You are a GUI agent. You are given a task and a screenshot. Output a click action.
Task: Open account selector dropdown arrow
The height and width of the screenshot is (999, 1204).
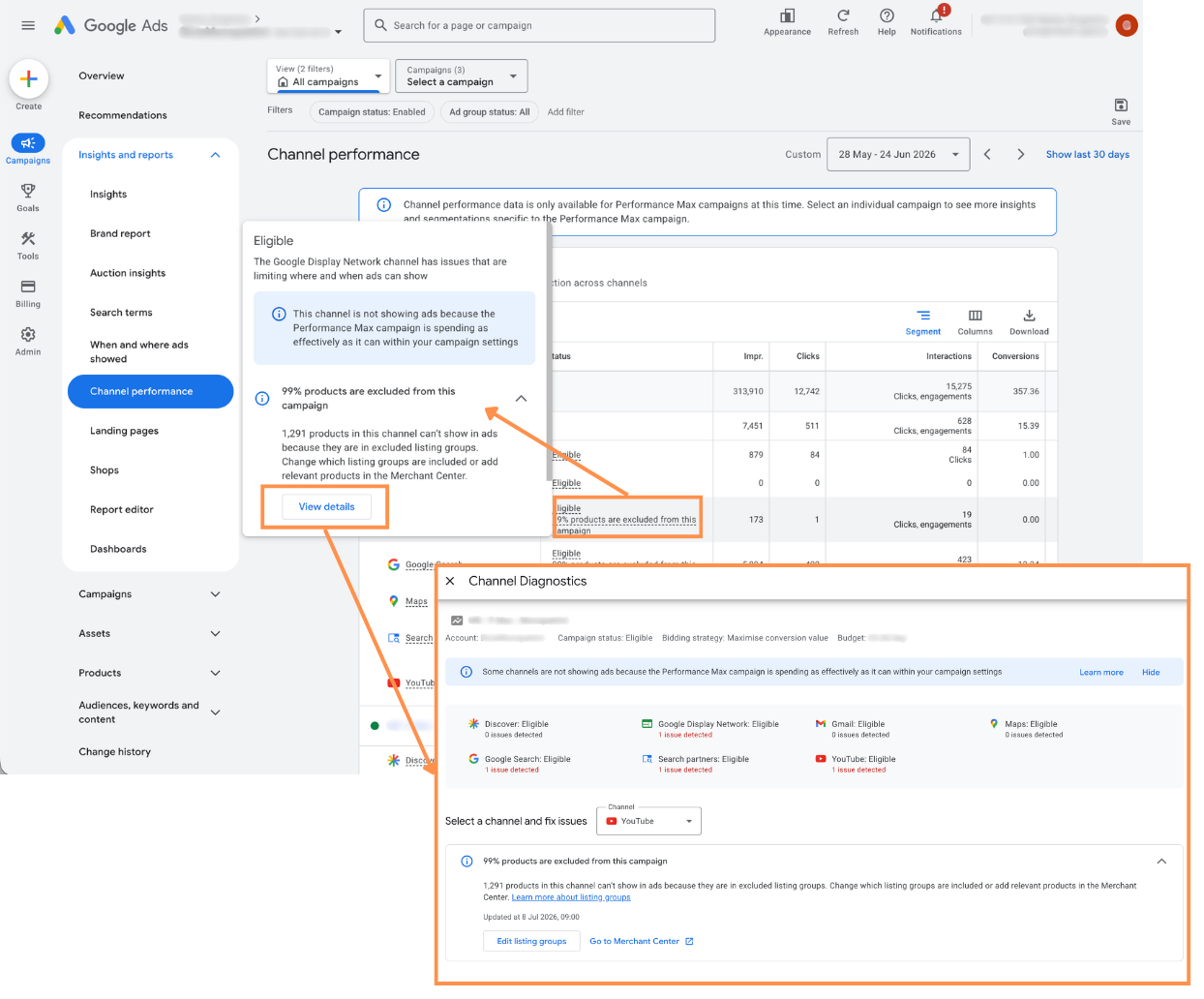[338, 32]
